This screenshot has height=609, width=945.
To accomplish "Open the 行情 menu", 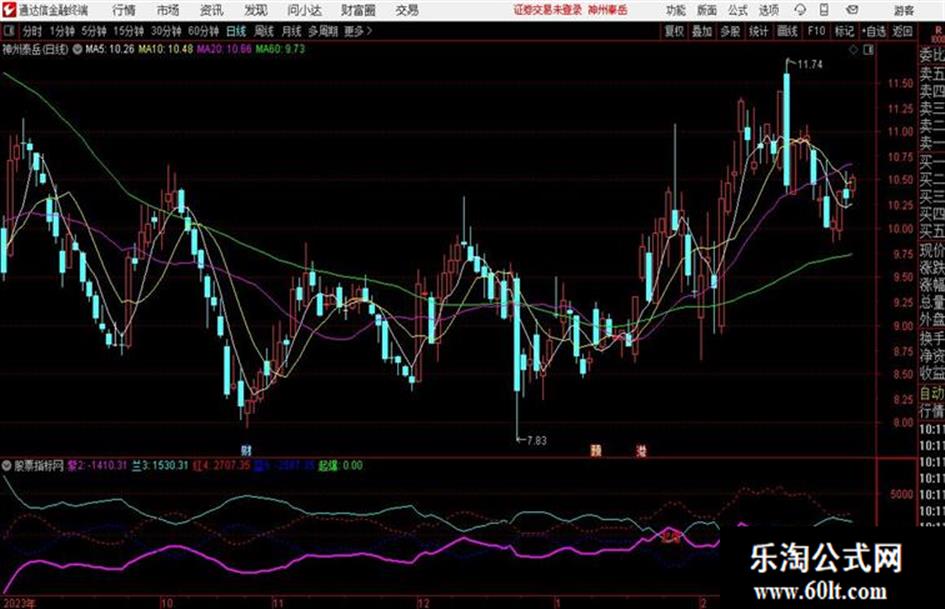I will pyautogui.click(x=124, y=10).
